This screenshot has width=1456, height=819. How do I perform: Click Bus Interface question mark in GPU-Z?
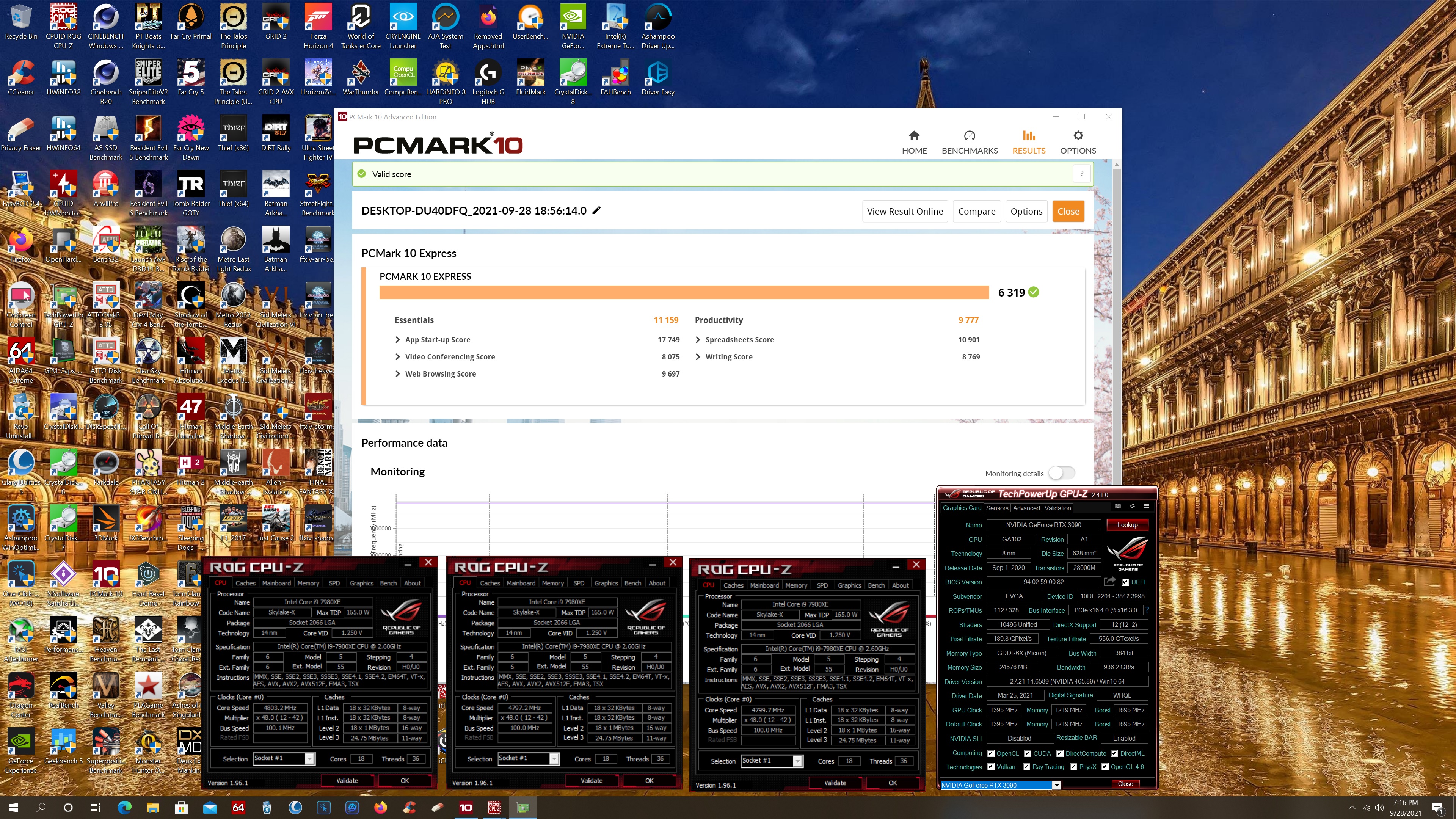(1147, 610)
